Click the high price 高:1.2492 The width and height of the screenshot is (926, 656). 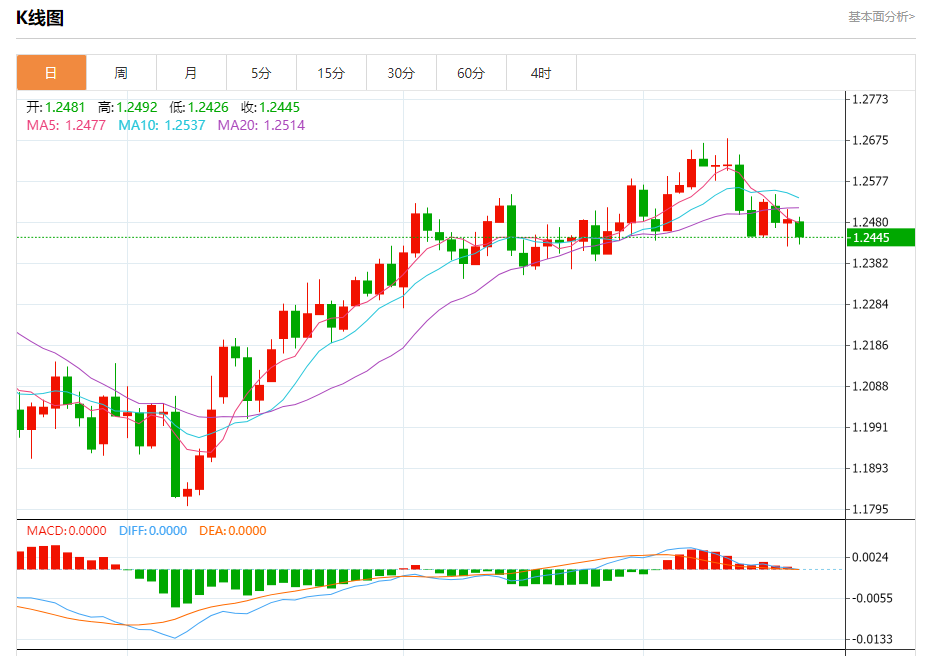pos(128,107)
